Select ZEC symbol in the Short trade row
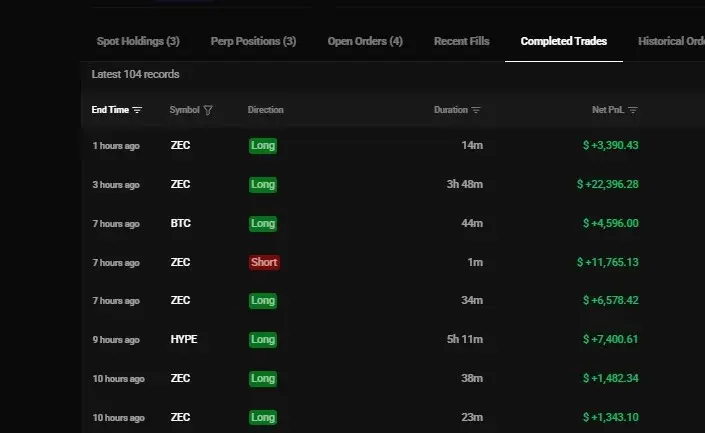 click(x=180, y=262)
